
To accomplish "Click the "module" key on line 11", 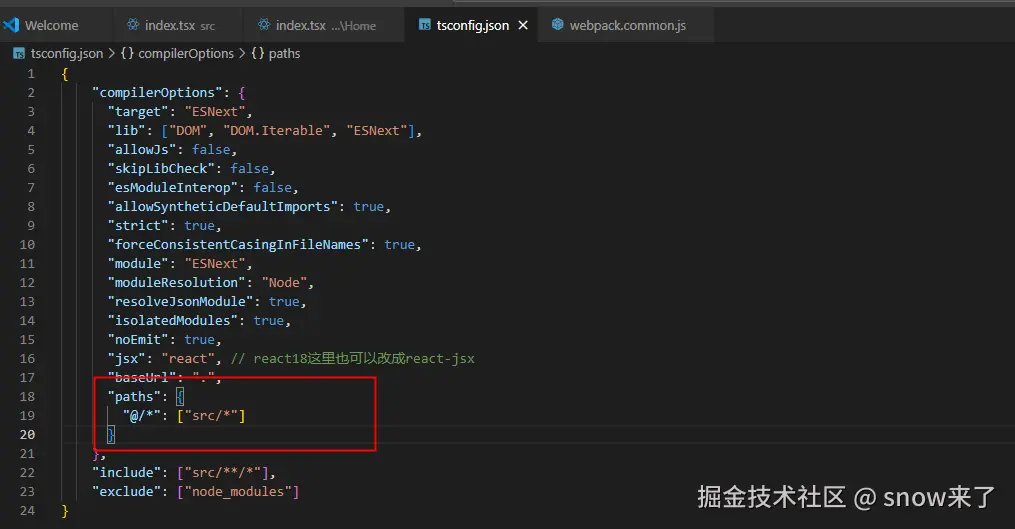I will tap(139, 264).
